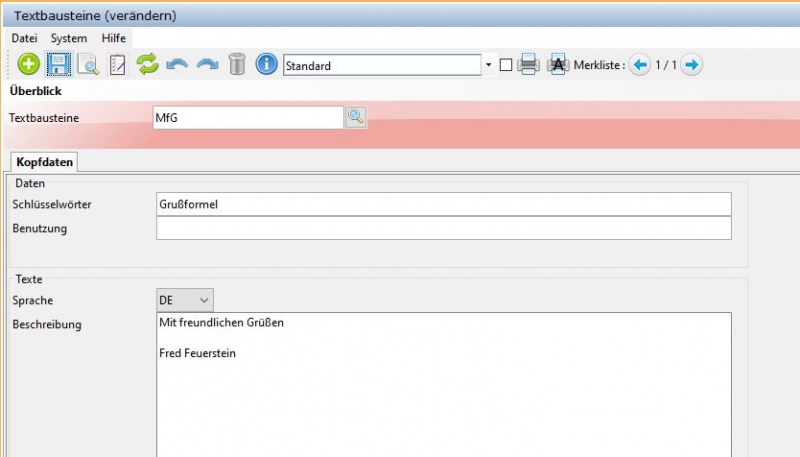Click the undo arrow icon
The width and height of the screenshot is (800, 457).
(x=177, y=65)
